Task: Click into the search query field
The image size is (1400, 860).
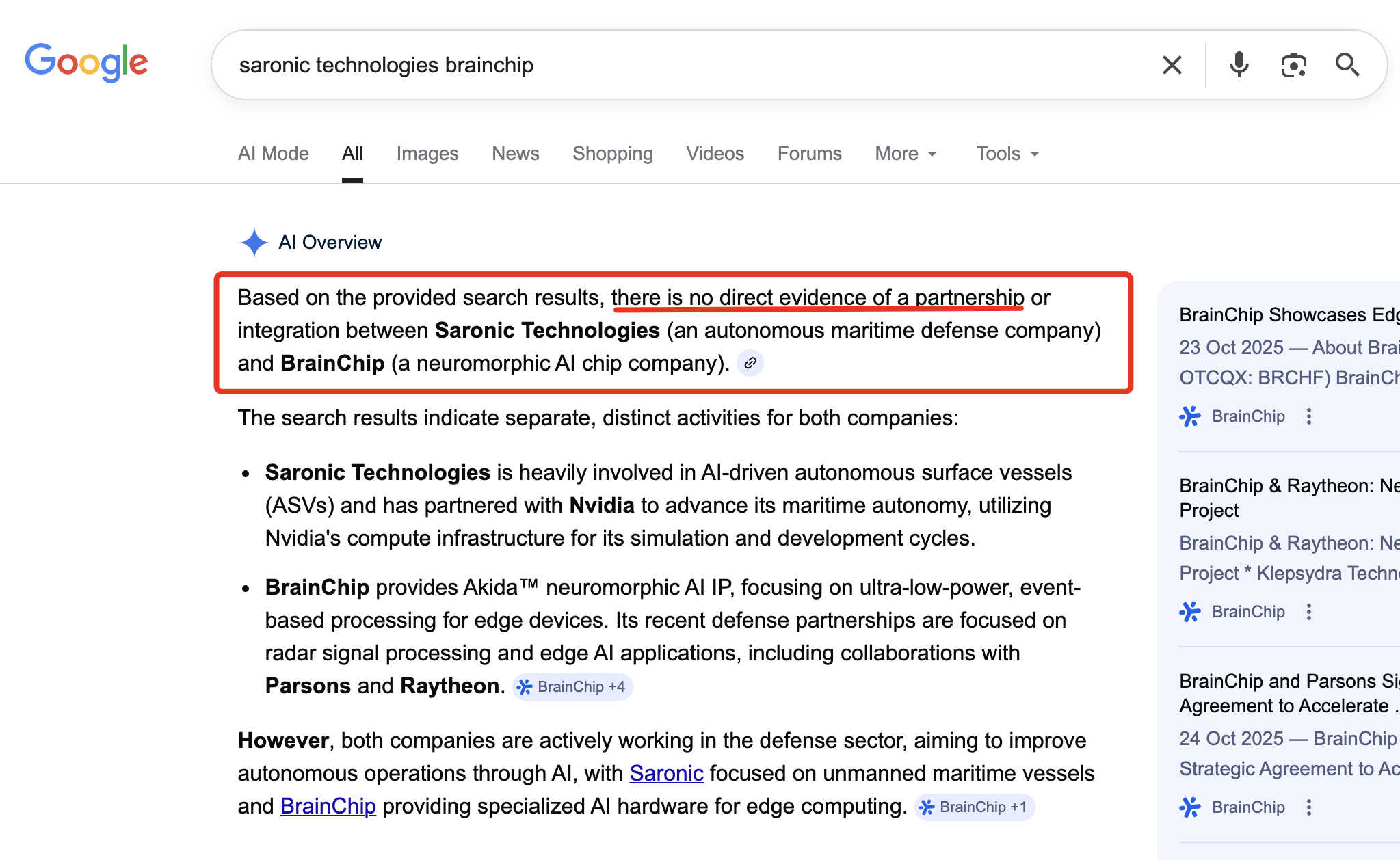Action: (x=684, y=65)
